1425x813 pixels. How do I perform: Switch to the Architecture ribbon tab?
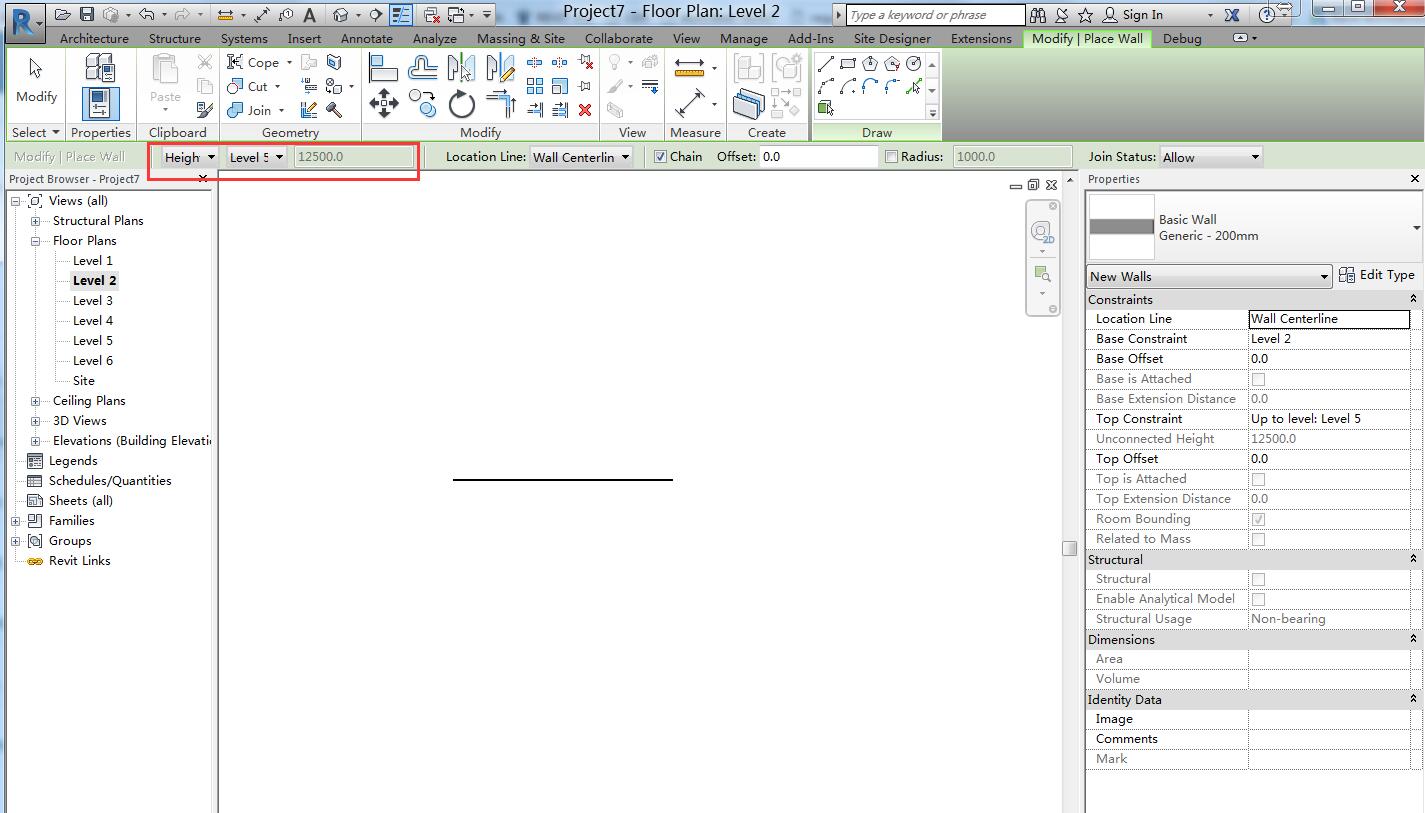93,38
